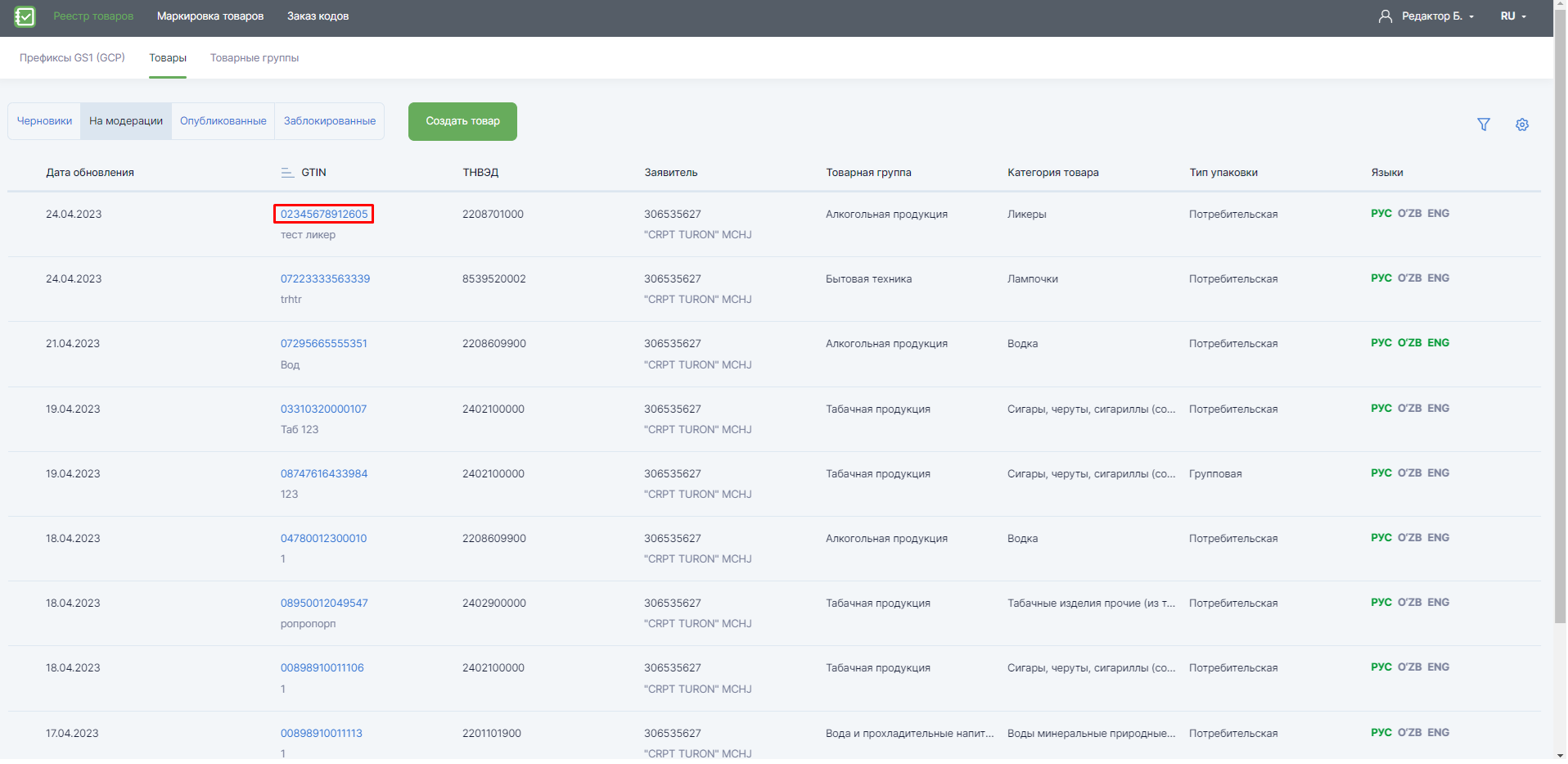Image resolution: width=1568 pixels, height=764 pixels.
Task: Show the Черновики list
Action: pos(44,121)
